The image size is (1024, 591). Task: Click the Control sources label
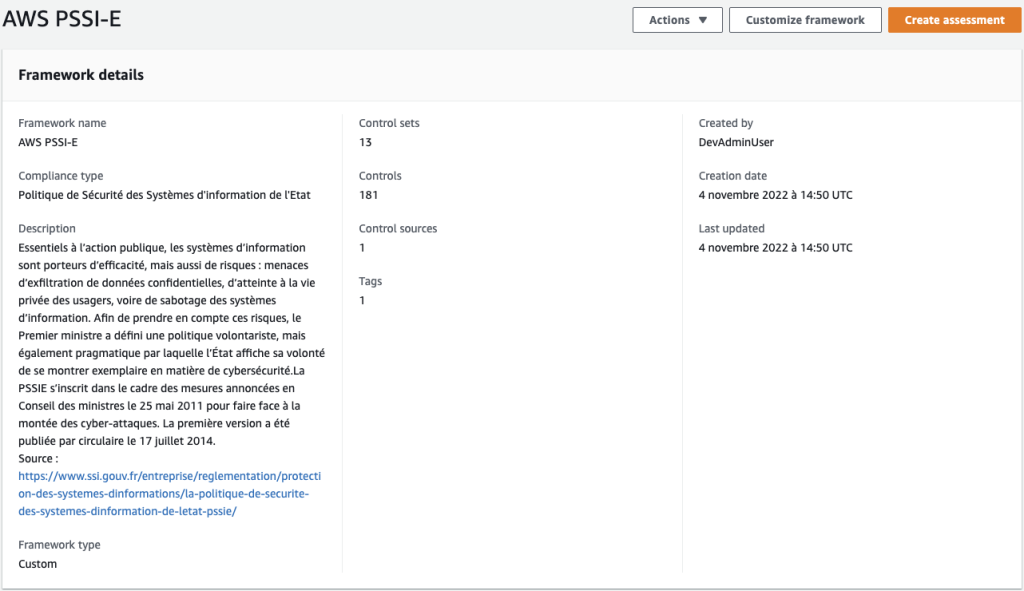tap(398, 229)
